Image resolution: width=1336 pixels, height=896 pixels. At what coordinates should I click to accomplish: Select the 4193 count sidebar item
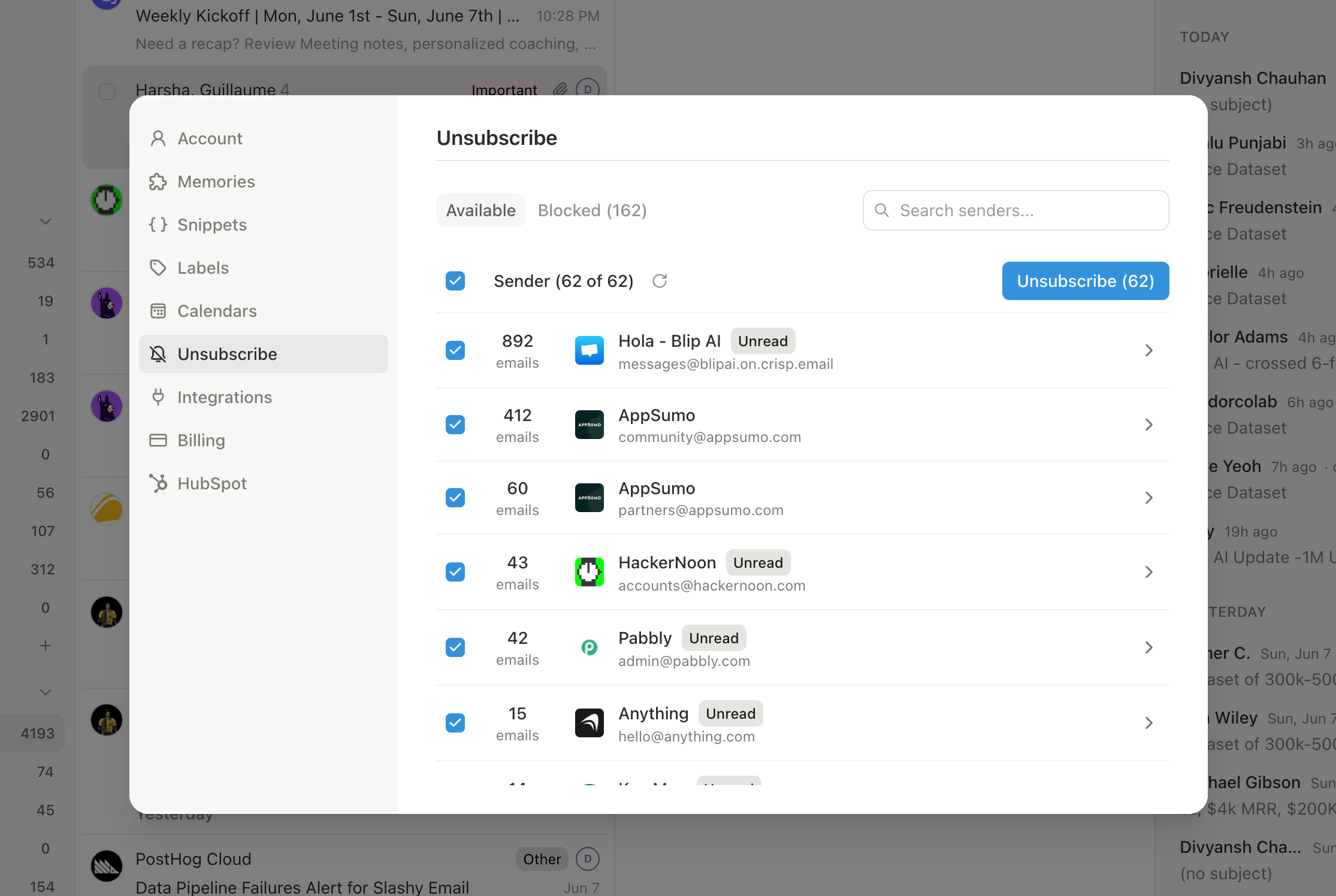click(x=33, y=733)
